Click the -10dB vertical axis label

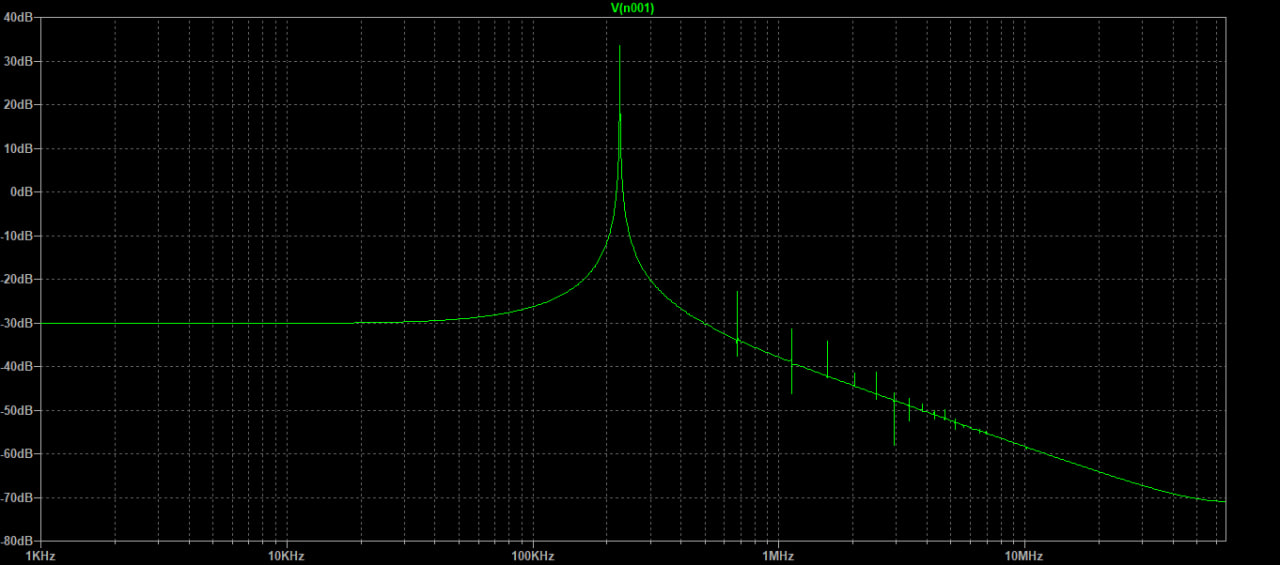18,236
